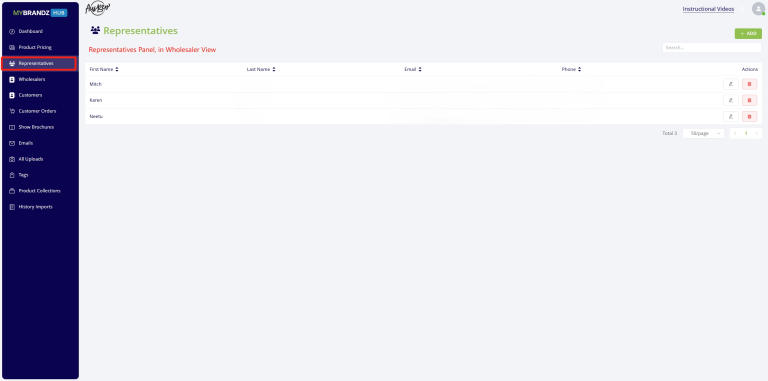Click the Search input field
Screen dimensions: 768x381
[x=712, y=48]
